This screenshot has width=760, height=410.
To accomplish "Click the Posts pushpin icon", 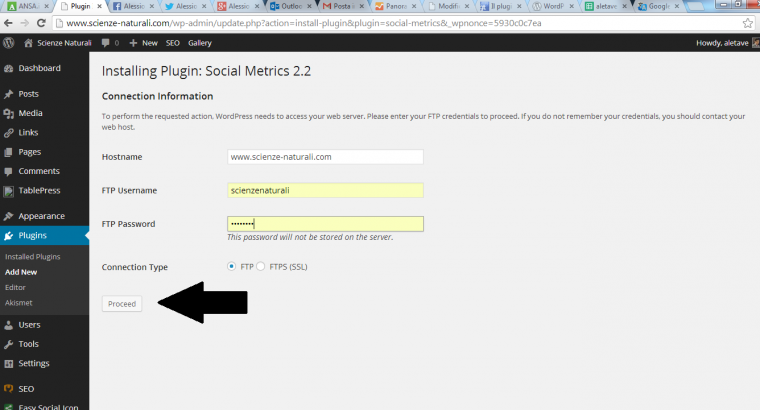I will pos(8,94).
